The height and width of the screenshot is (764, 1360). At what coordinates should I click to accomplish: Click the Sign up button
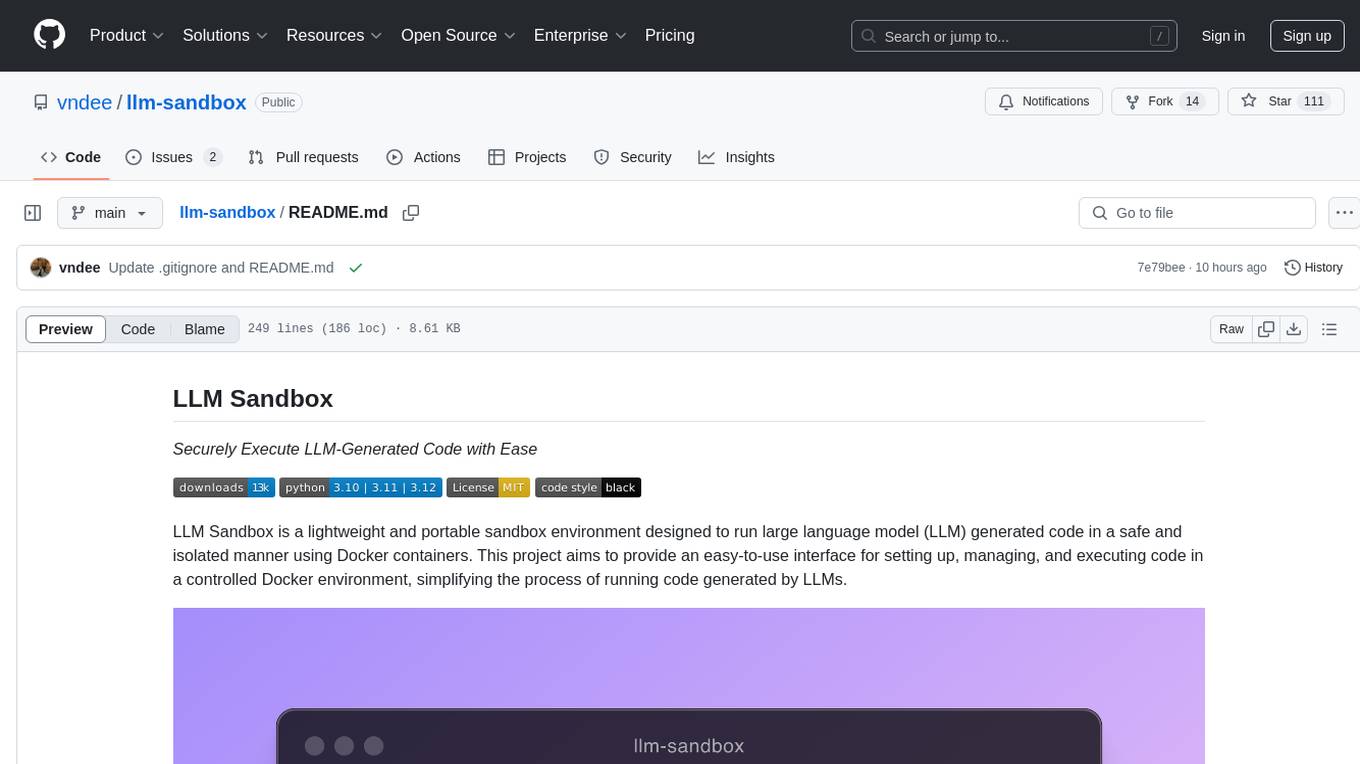pos(1307,36)
